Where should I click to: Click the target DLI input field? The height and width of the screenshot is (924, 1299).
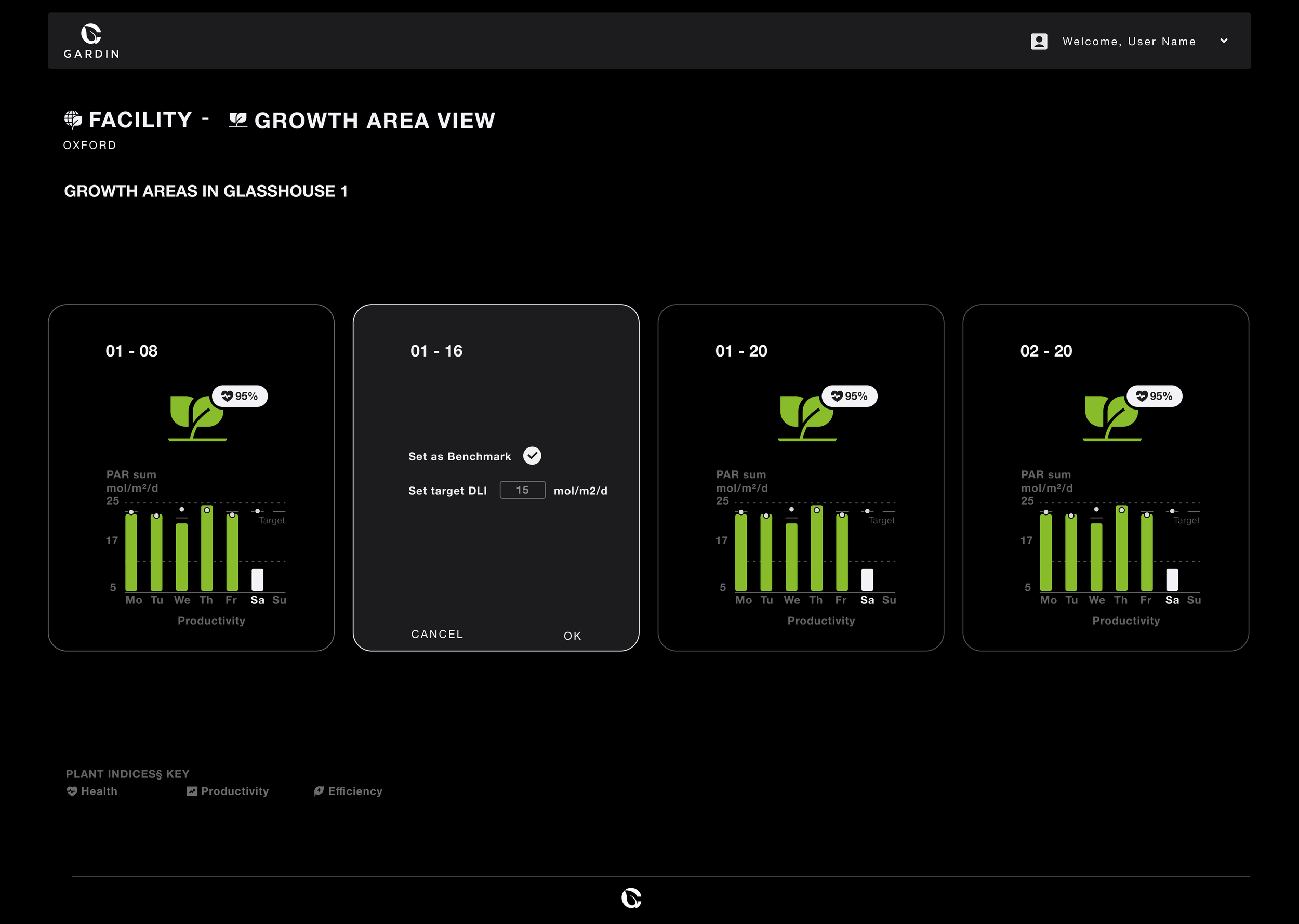coord(522,490)
